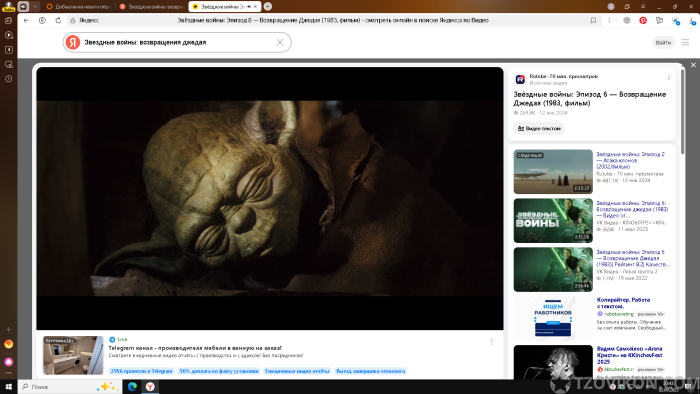Click the 50% доплата по факту установки tag
The height and width of the screenshot is (394, 700).
[219, 371]
